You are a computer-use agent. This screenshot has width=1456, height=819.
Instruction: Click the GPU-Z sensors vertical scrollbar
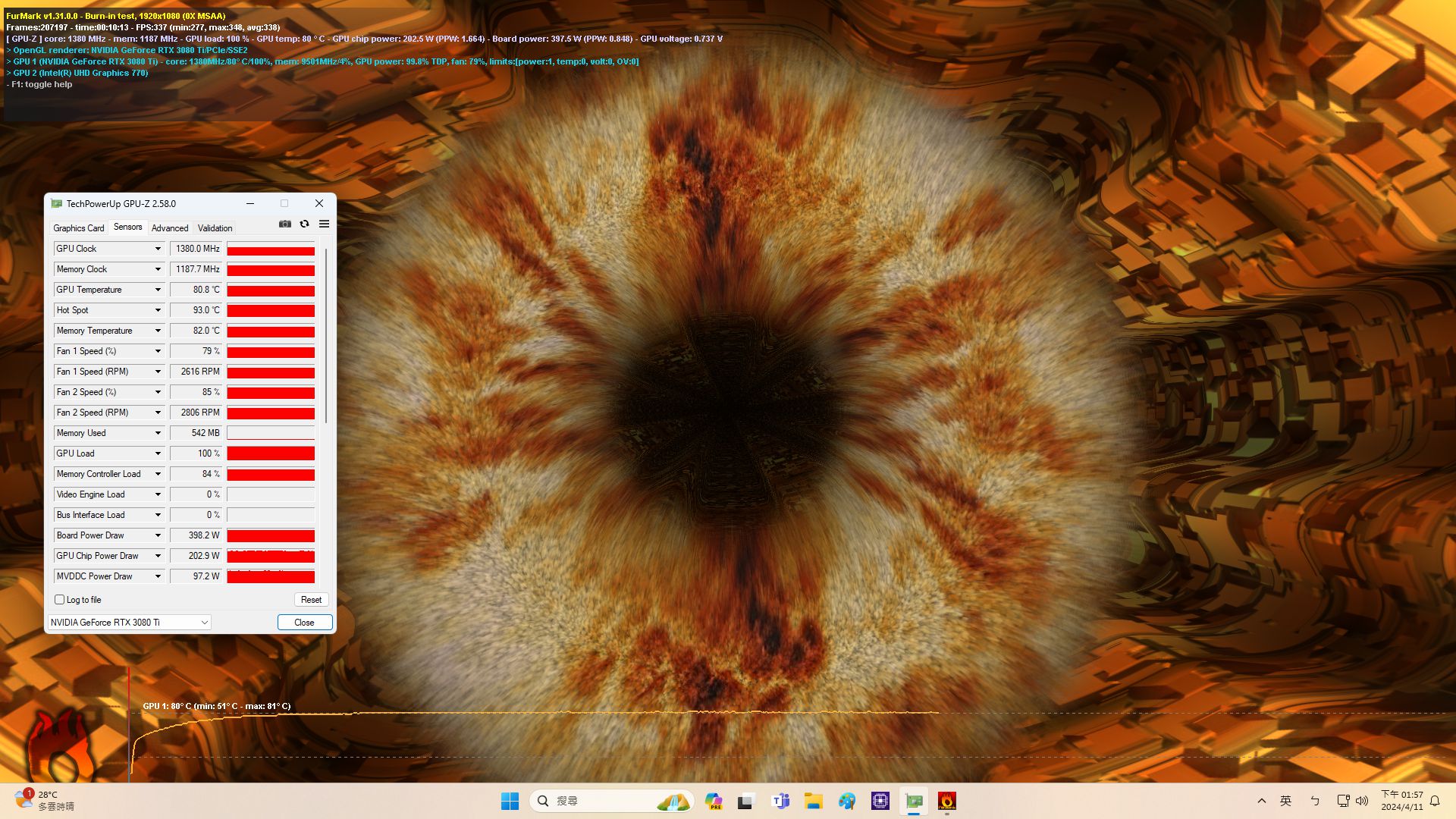tap(326, 335)
